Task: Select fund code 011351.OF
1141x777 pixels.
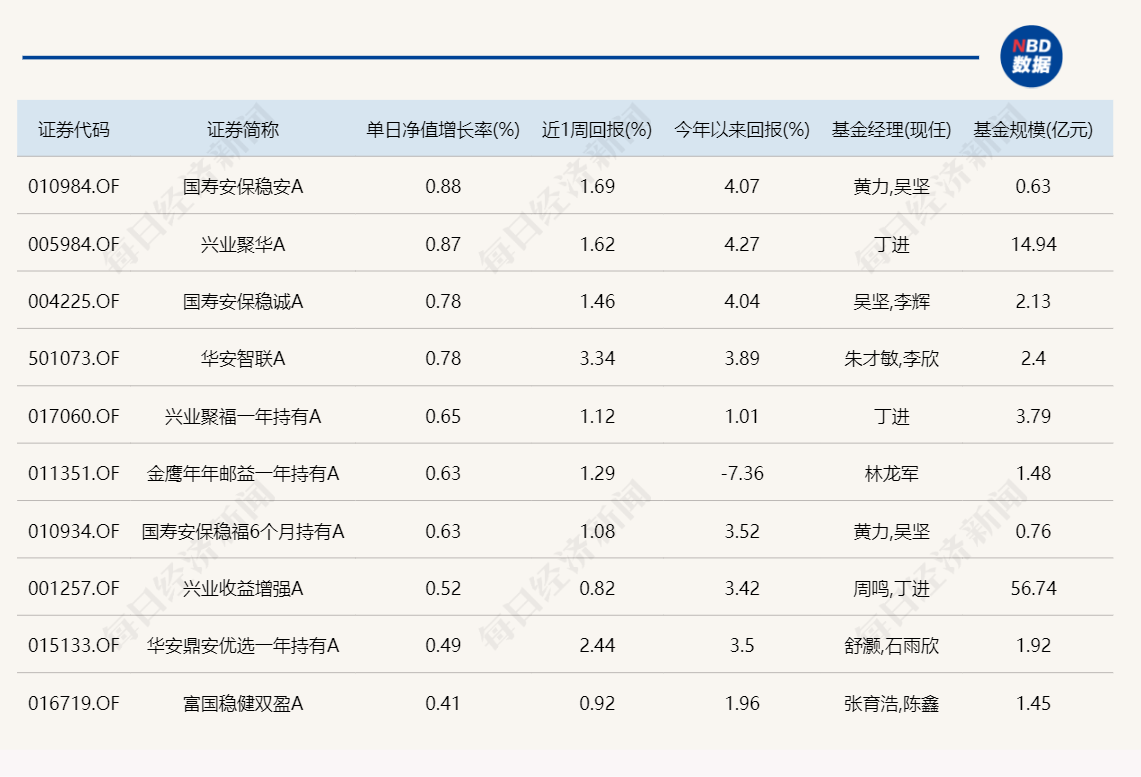Action: pyautogui.click(x=73, y=473)
